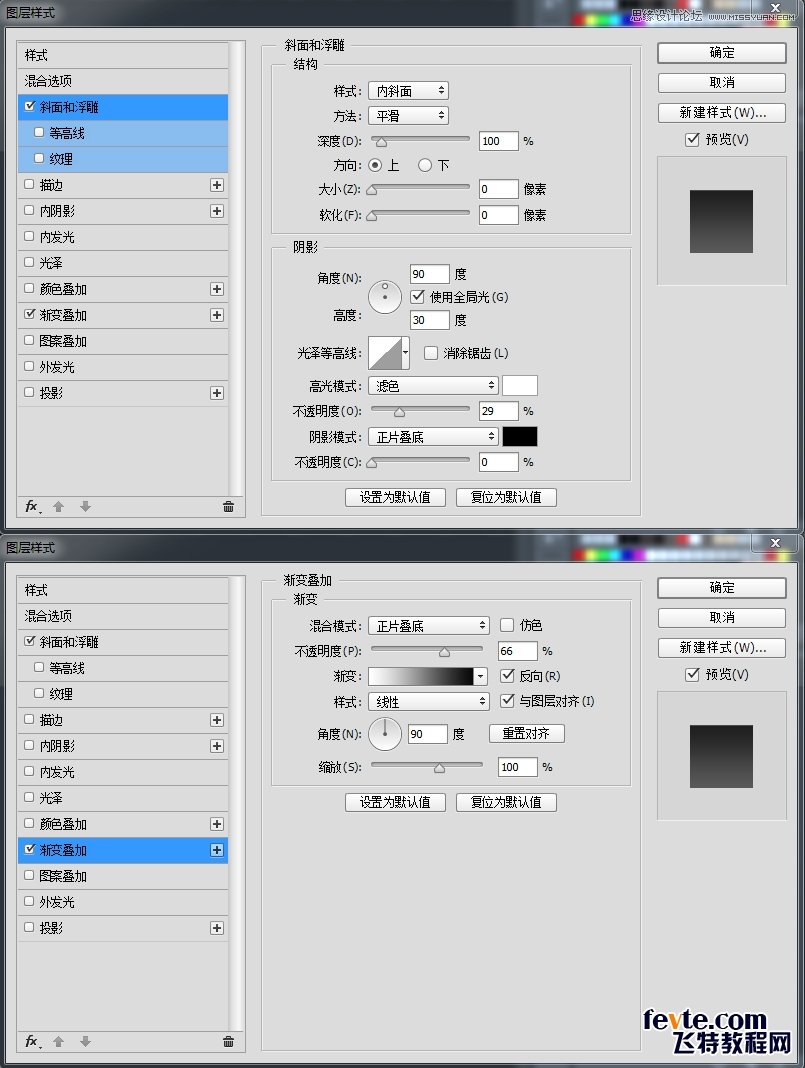The width and height of the screenshot is (805, 1068).
Task: Add another 渐变叠加 effect in top dialog
Action: [217, 315]
